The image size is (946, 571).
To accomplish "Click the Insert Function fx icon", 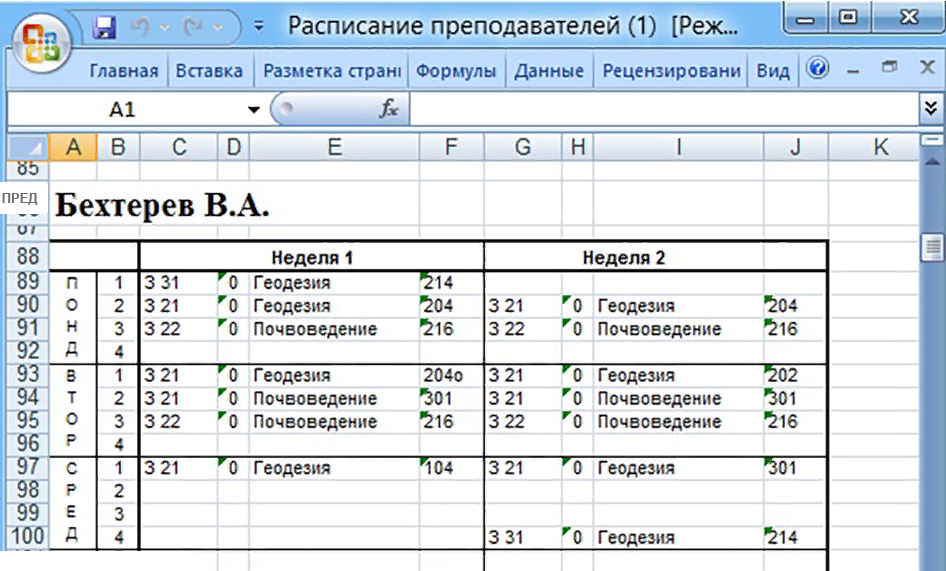I will click(x=388, y=110).
